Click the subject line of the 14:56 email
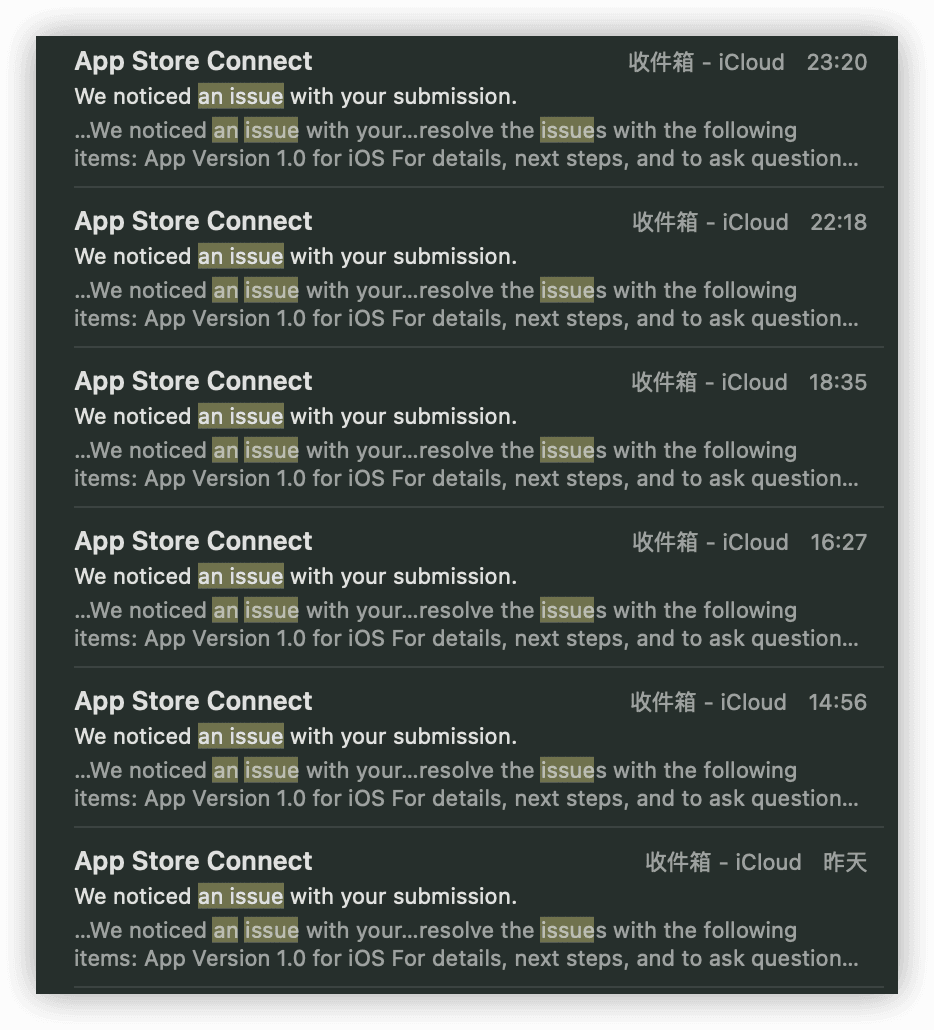934x1030 pixels. pyautogui.click(x=295, y=736)
